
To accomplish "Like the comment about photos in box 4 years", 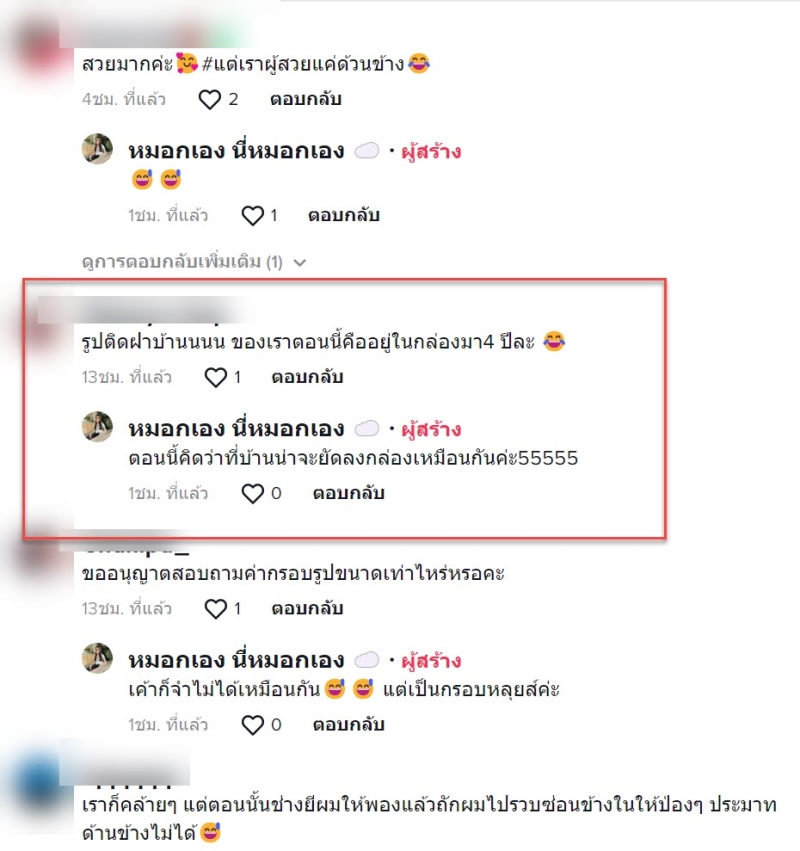I will (x=215, y=378).
